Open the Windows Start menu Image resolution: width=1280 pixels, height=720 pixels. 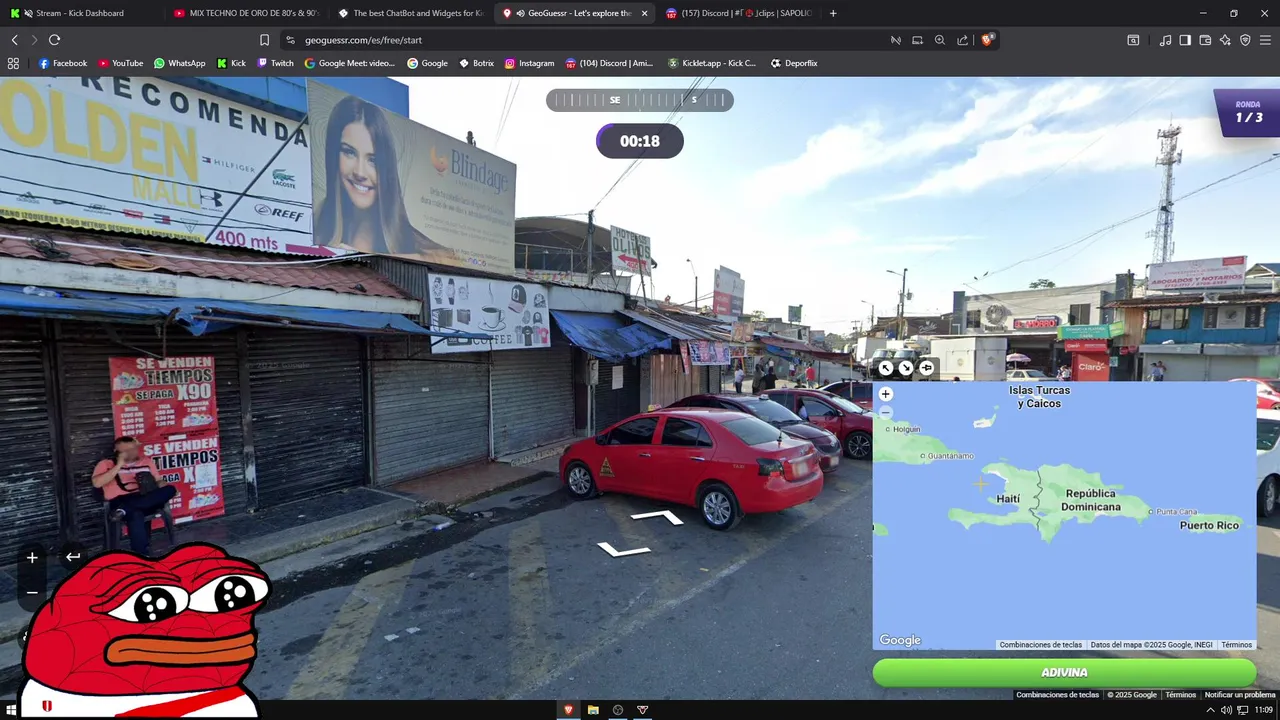(11, 710)
